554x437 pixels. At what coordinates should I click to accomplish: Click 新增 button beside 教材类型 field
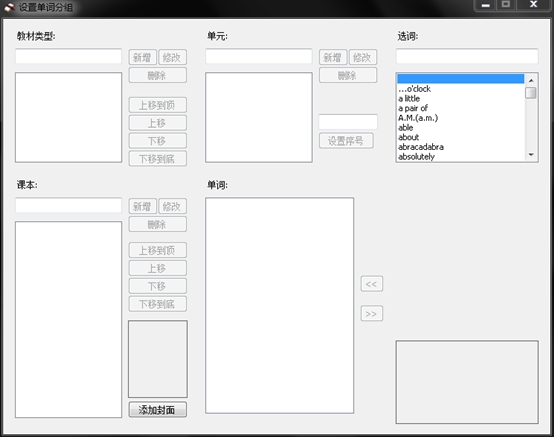tap(142, 57)
